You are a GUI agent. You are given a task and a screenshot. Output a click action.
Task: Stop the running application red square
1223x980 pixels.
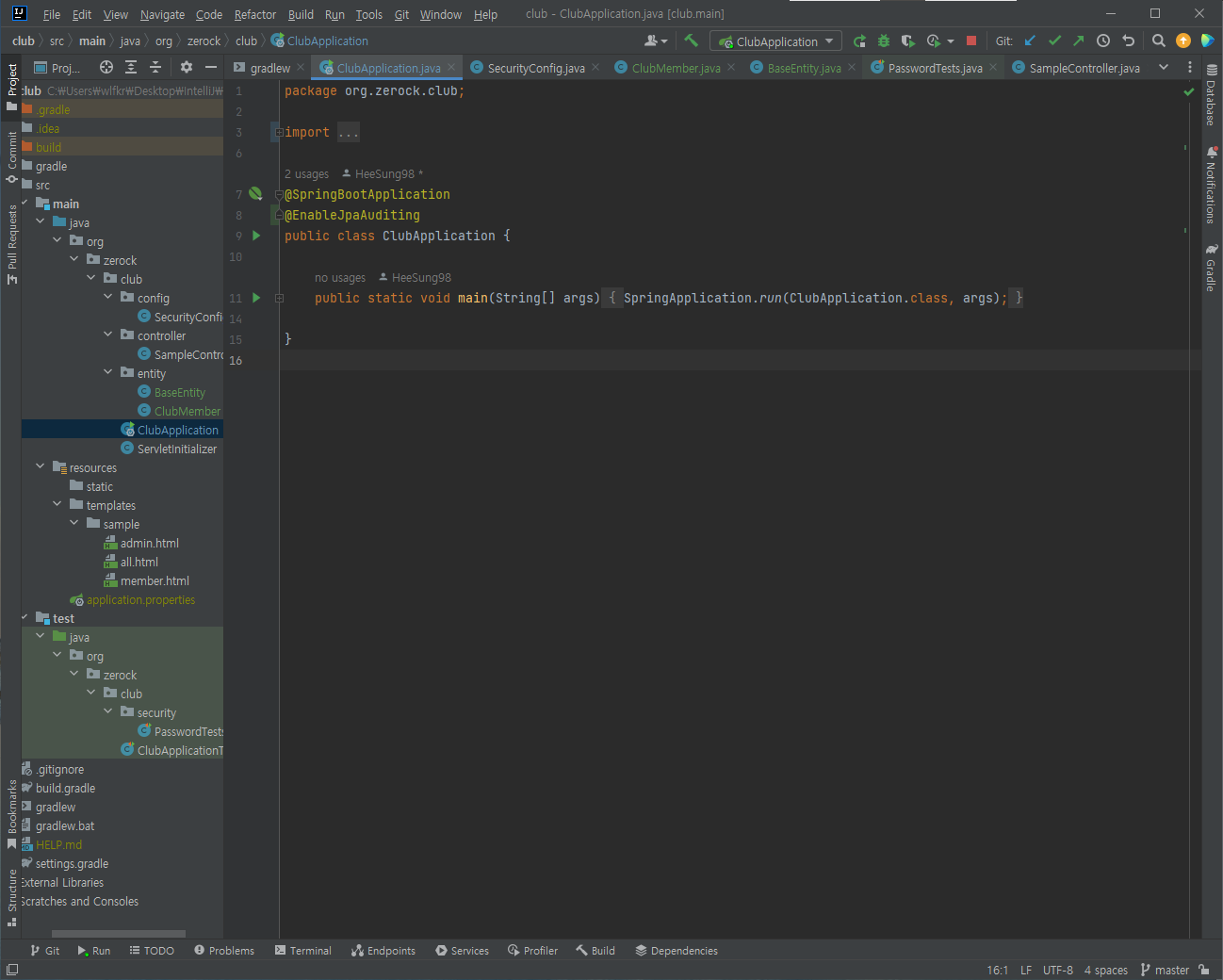pos(971,41)
